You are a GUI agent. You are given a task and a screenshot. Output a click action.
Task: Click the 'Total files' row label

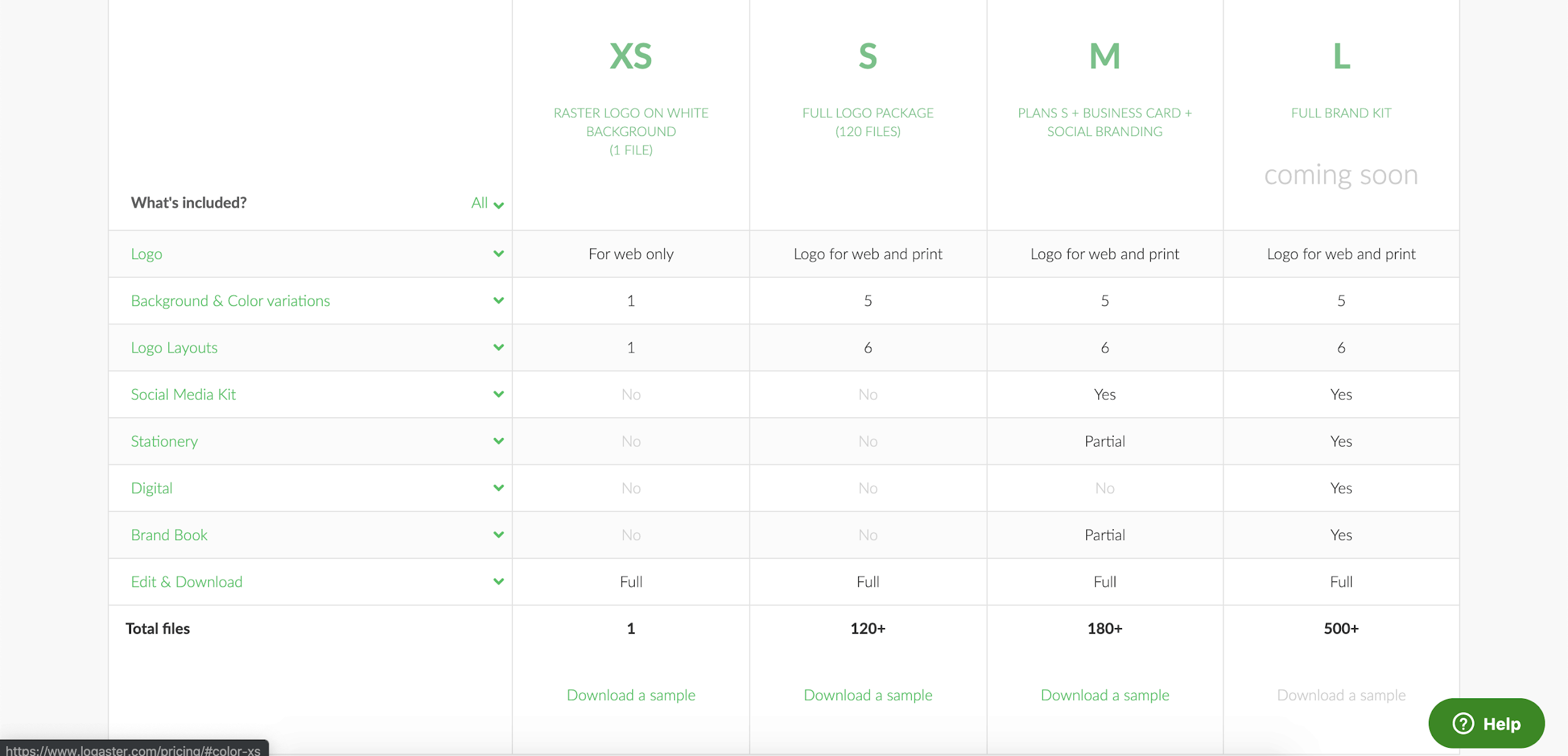(x=157, y=629)
